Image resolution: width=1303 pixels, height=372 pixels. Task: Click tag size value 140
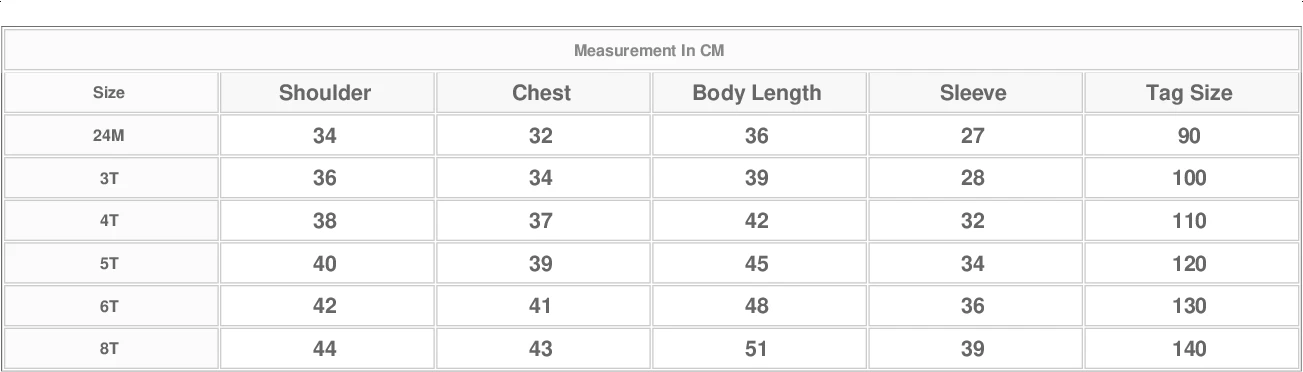1189,349
